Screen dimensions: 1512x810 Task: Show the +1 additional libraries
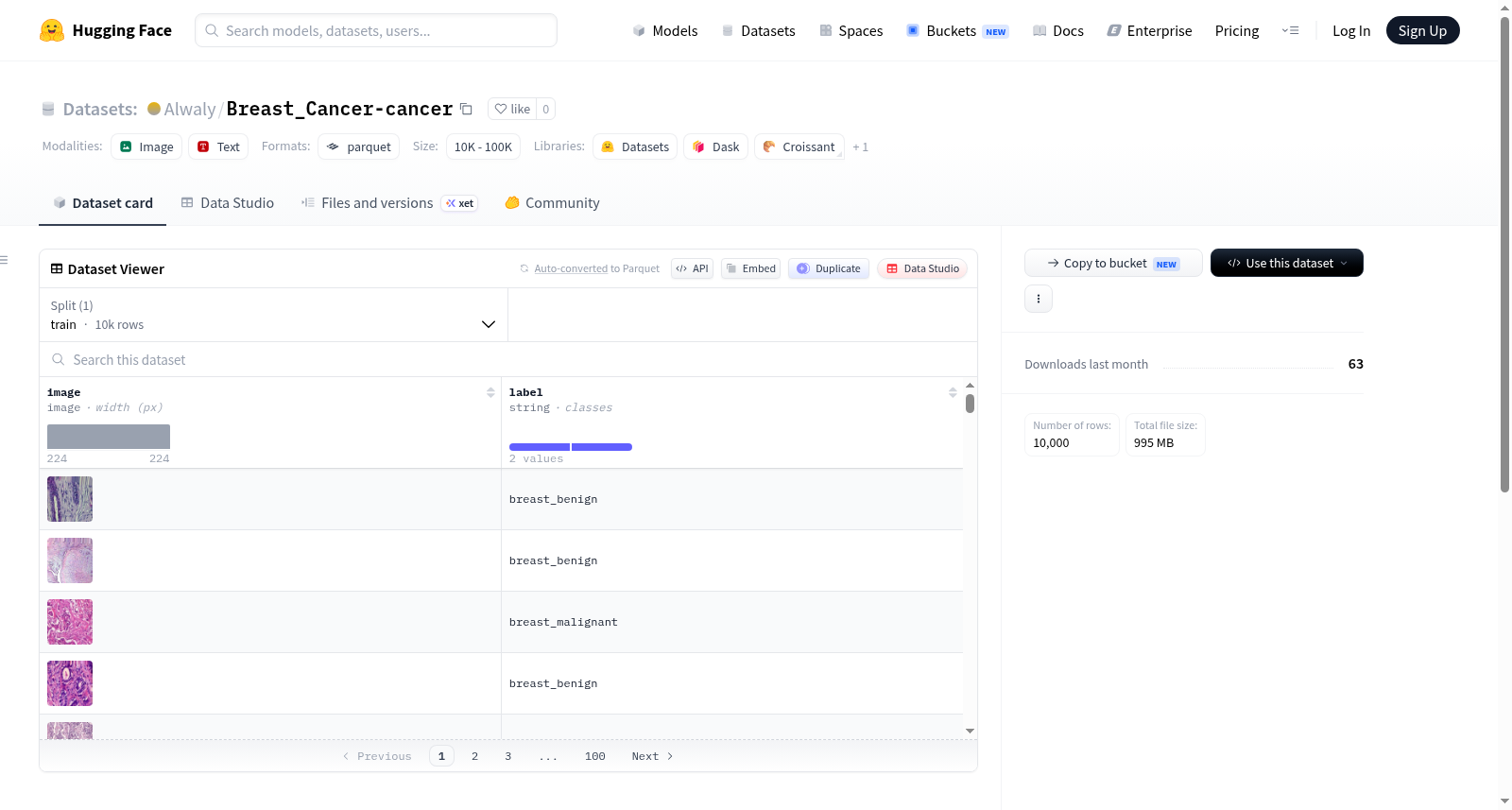click(x=860, y=146)
